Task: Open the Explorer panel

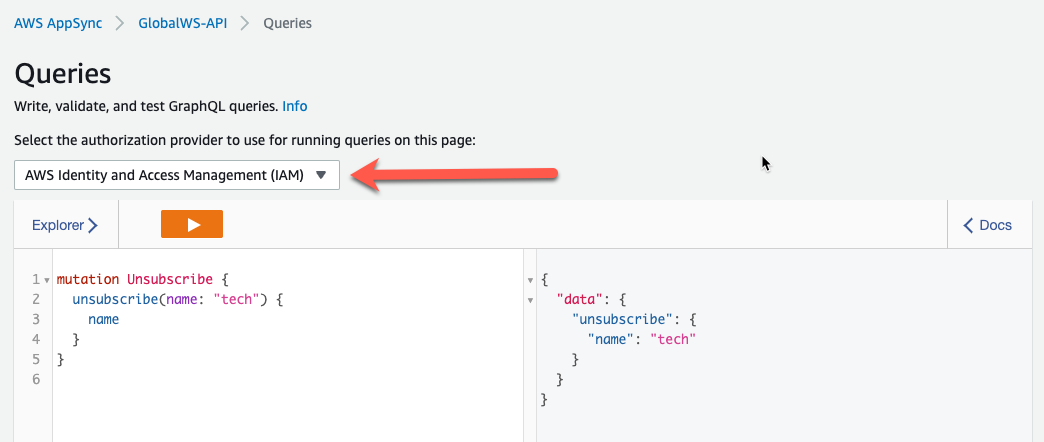Action: coord(65,225)
